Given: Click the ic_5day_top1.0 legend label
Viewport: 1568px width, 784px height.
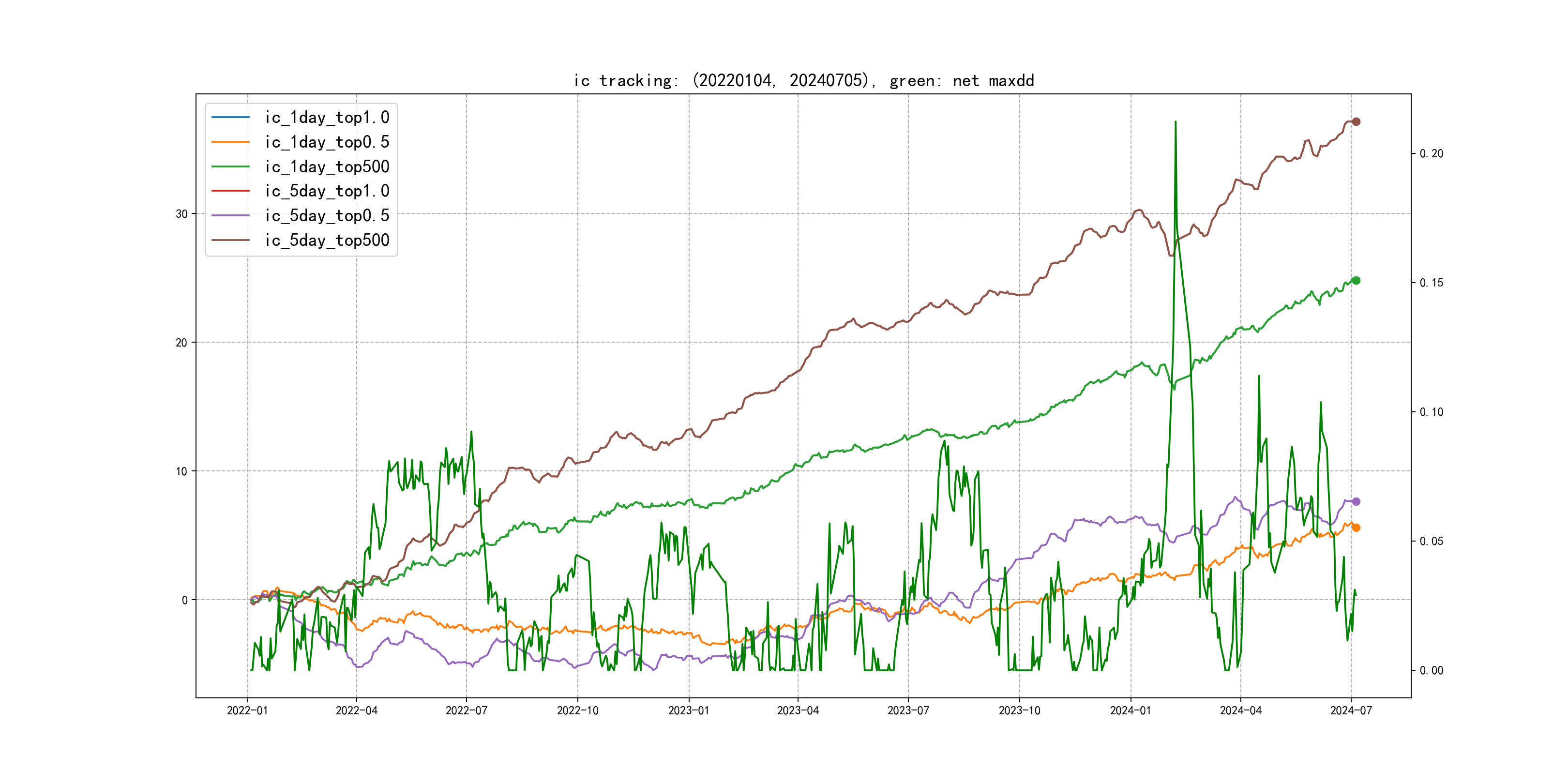Looking at the screenshot, I should [x=327, y=191].
